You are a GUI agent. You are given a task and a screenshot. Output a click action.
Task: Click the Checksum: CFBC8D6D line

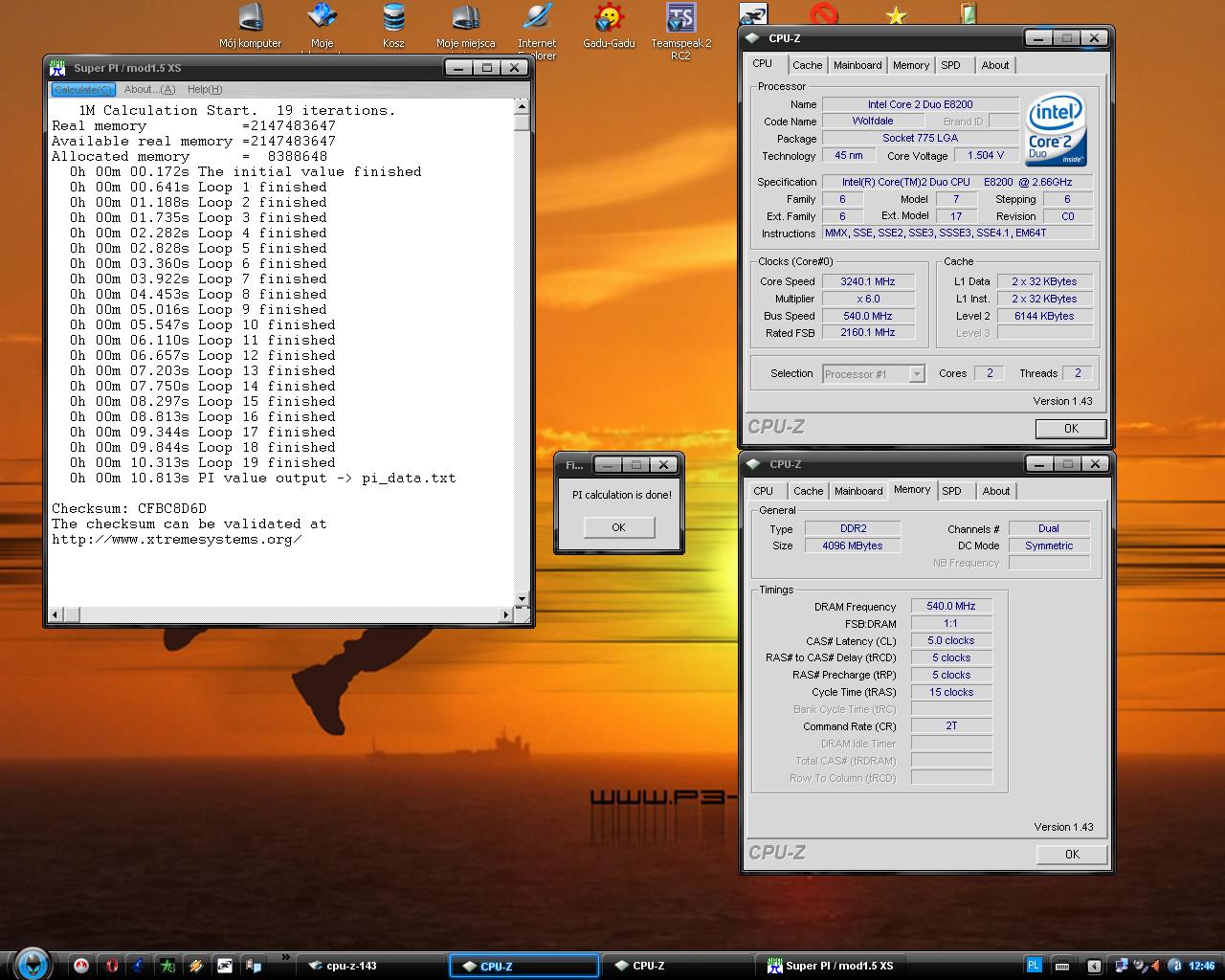pyautogui.click(x=129, y=508)
